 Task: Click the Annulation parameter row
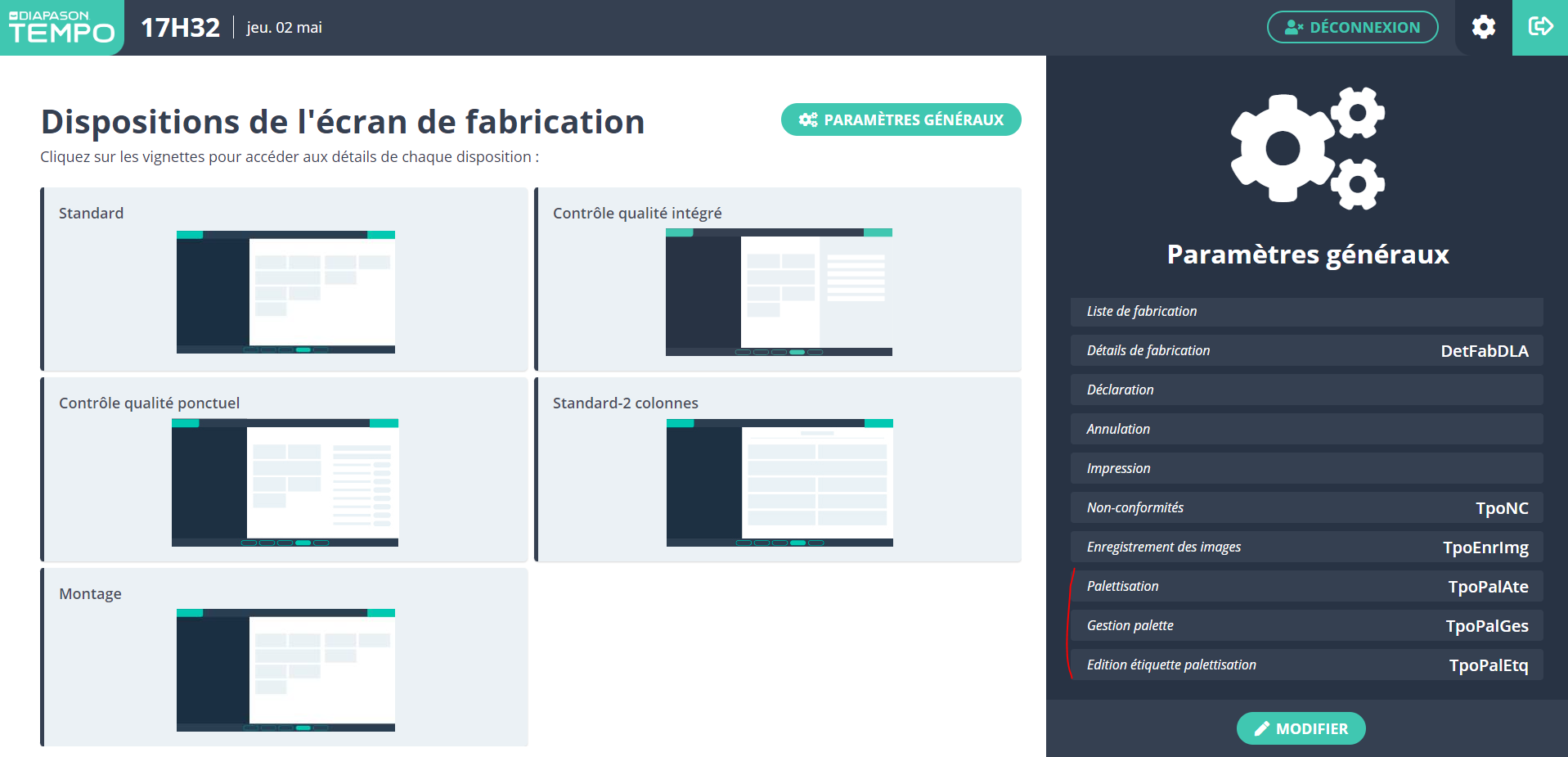click(x=1306, y=430)
